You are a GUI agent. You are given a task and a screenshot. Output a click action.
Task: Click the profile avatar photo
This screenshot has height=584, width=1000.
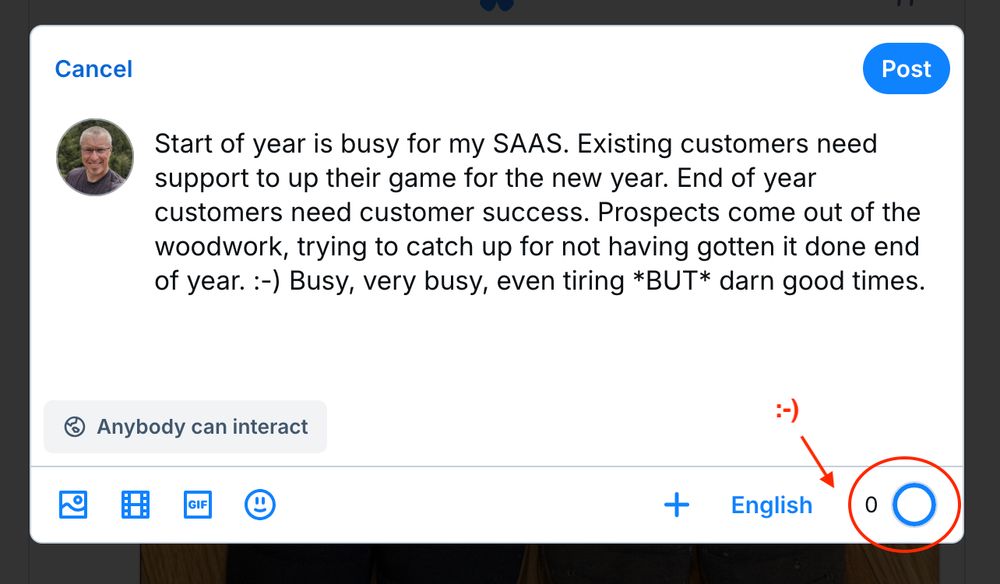(95, 157)
